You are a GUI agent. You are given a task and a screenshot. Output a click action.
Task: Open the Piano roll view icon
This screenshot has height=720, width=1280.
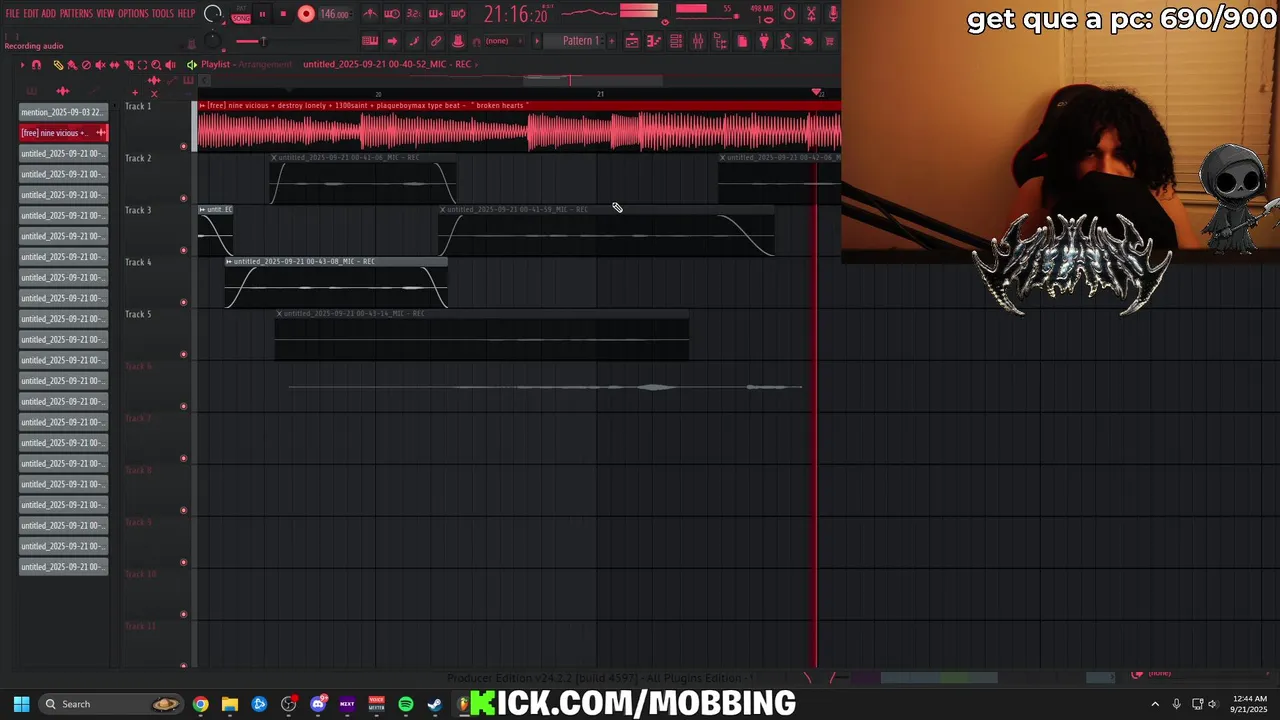pos(653,41)
